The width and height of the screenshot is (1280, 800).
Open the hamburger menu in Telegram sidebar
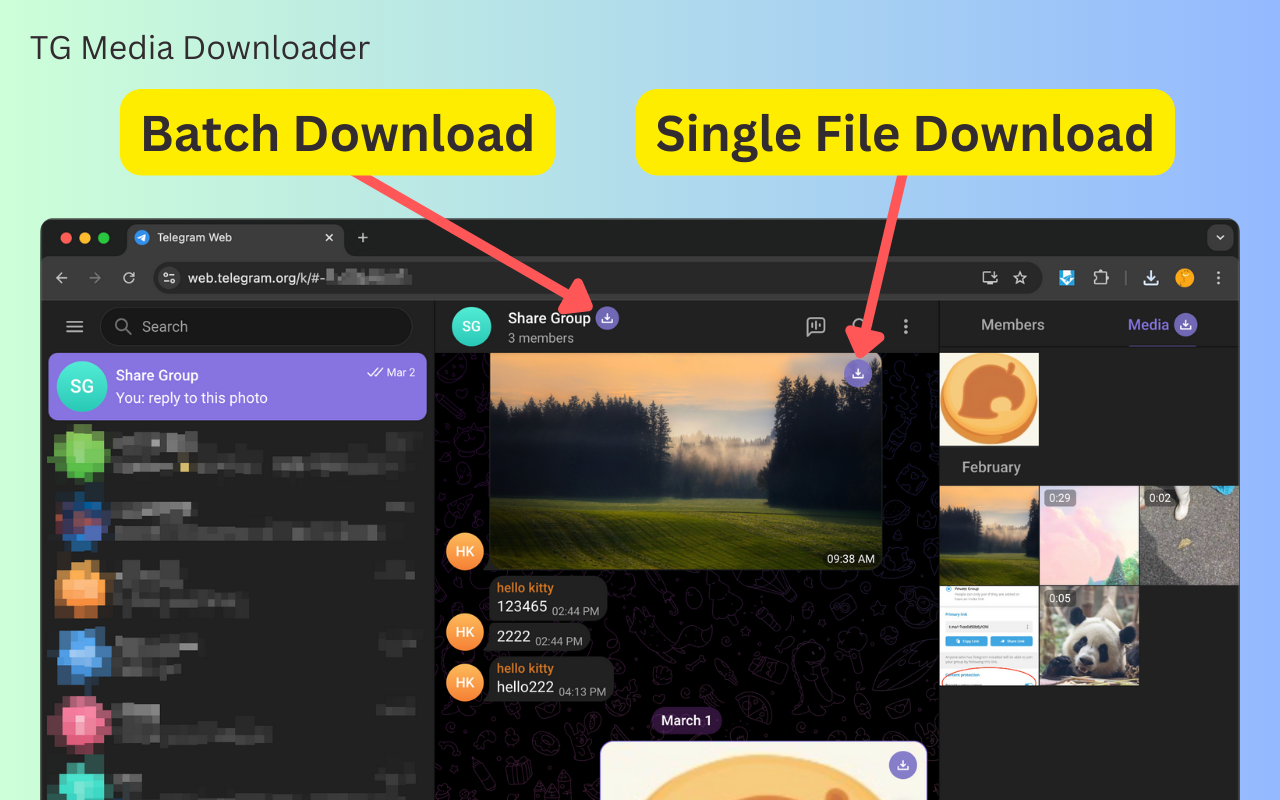tap(74, 326)
